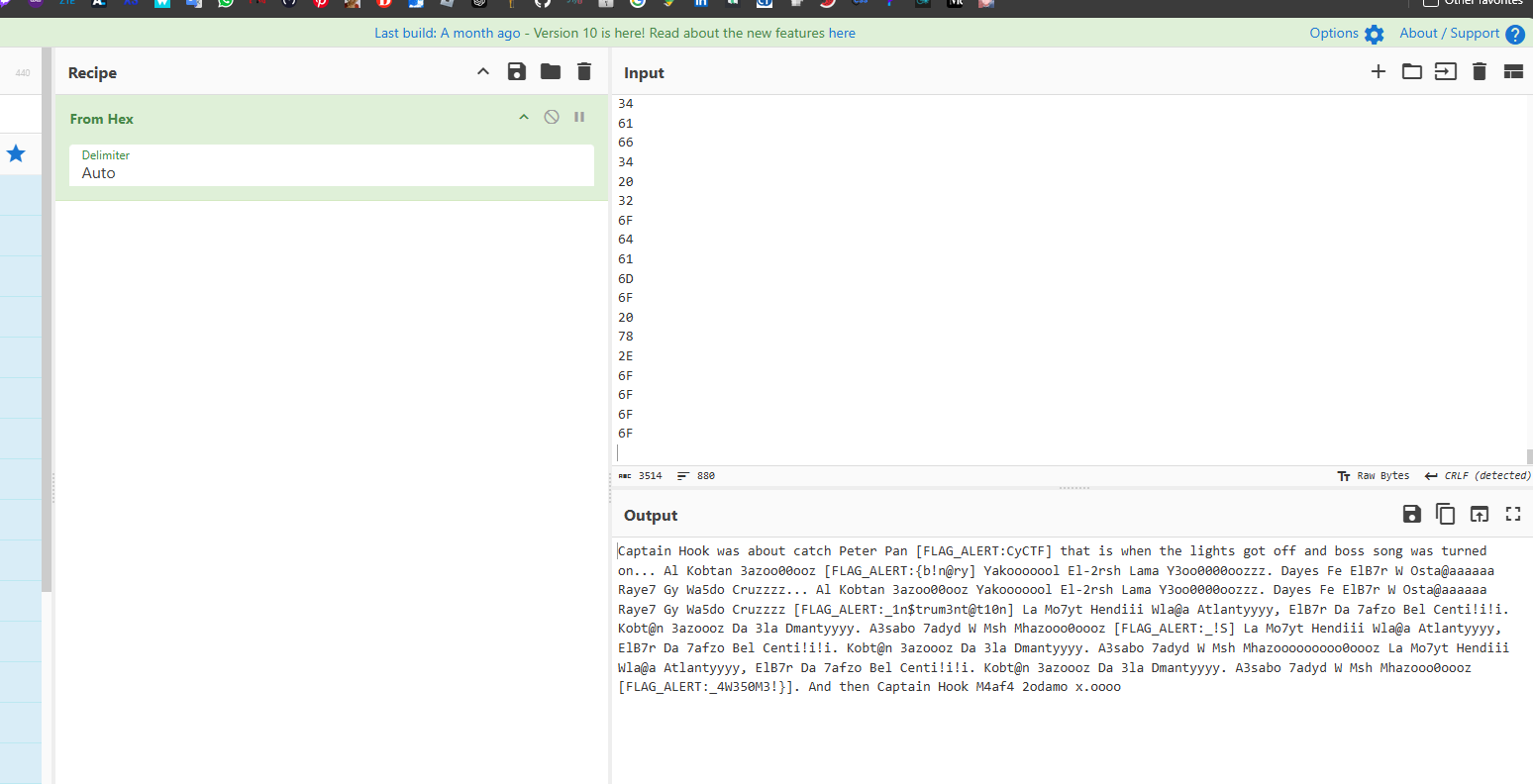Image resolution: width=1533 pixels, height=784 pixels.
Task: Open folder as input
Action: 1411,71
